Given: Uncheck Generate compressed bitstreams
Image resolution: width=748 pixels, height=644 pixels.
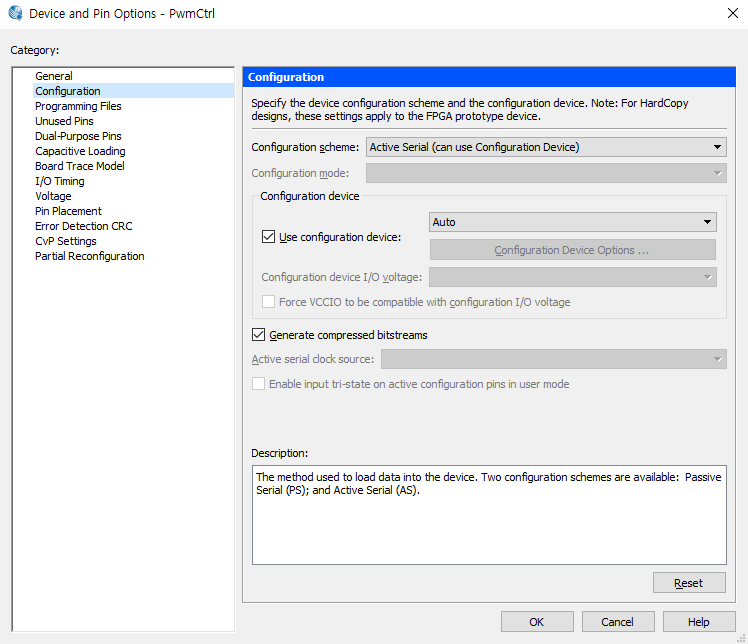Looking at the screenshot, I should click(x=259, y=335).
